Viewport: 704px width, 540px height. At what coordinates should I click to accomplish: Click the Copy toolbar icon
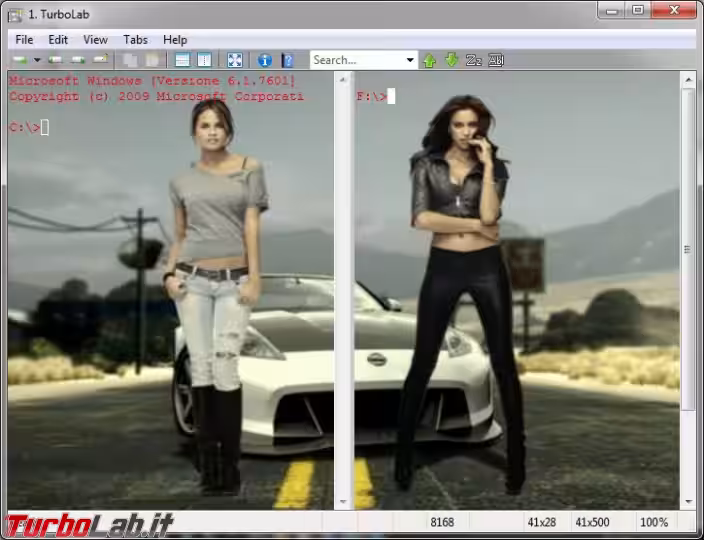(x=130, y=60)
